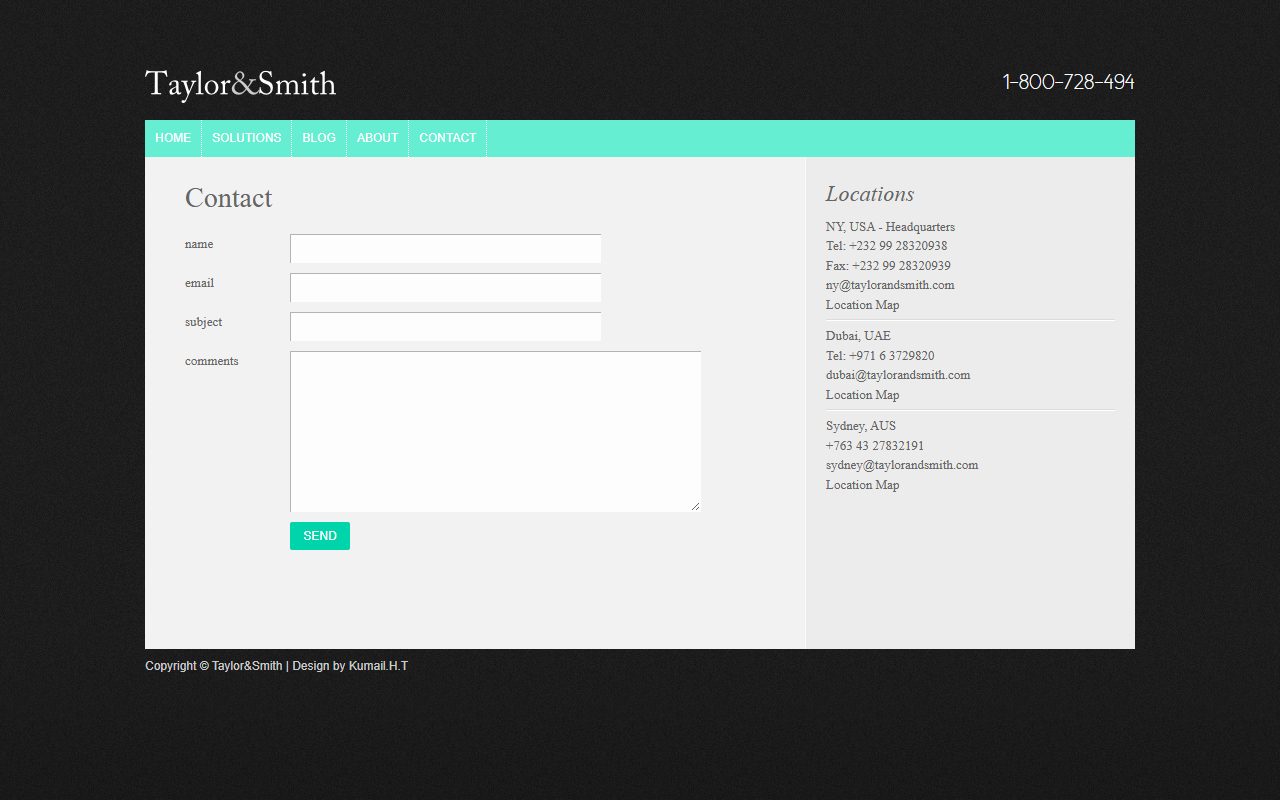Click the Dubai telephone number +971 6 3729820
This screenshot has width=1280, height=800.
(x=892, y=356)
